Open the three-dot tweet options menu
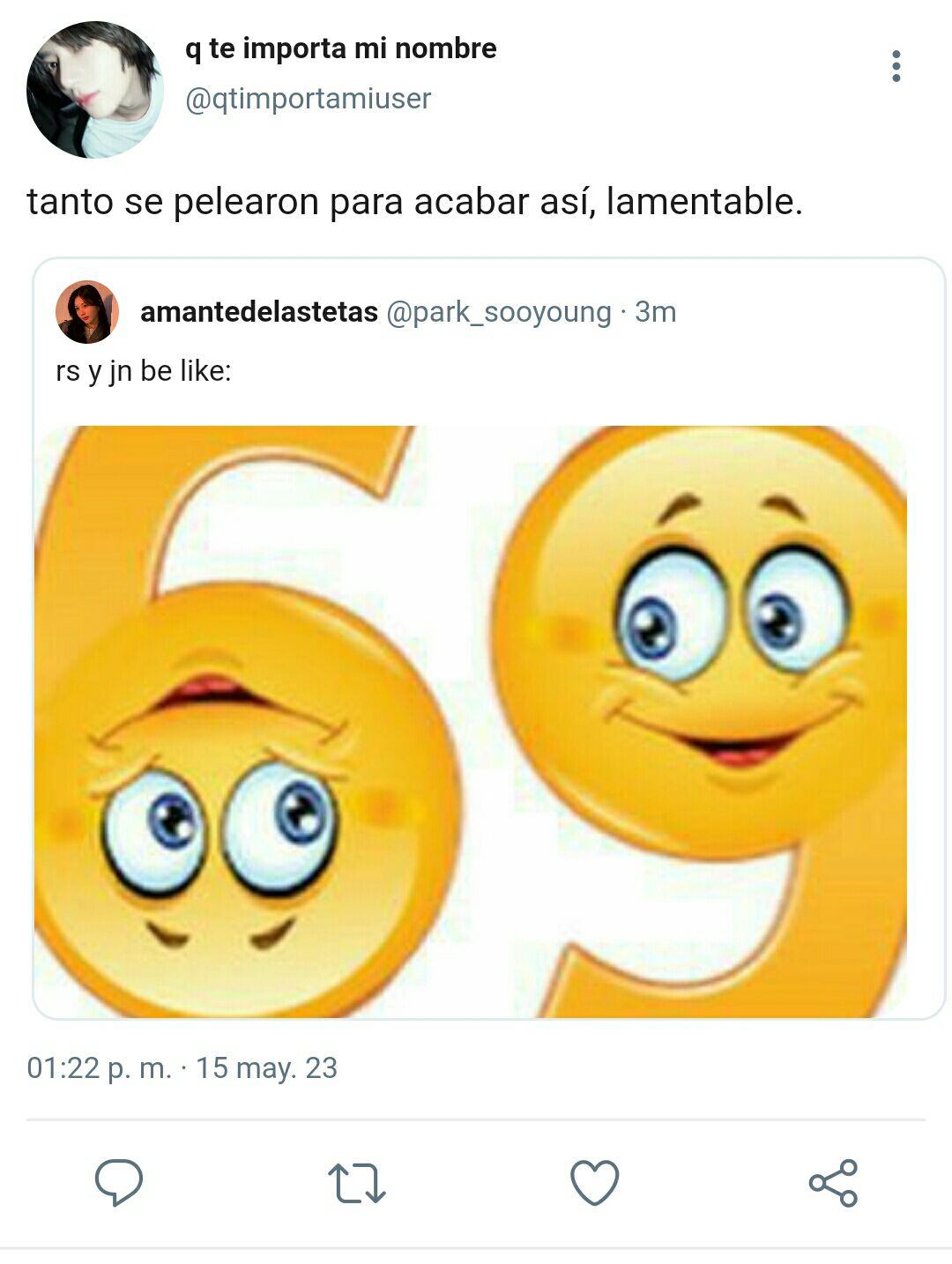Image resolution: width=952 pixels, height=1264 pixels. pyautogui.click(x=896, y=67)
